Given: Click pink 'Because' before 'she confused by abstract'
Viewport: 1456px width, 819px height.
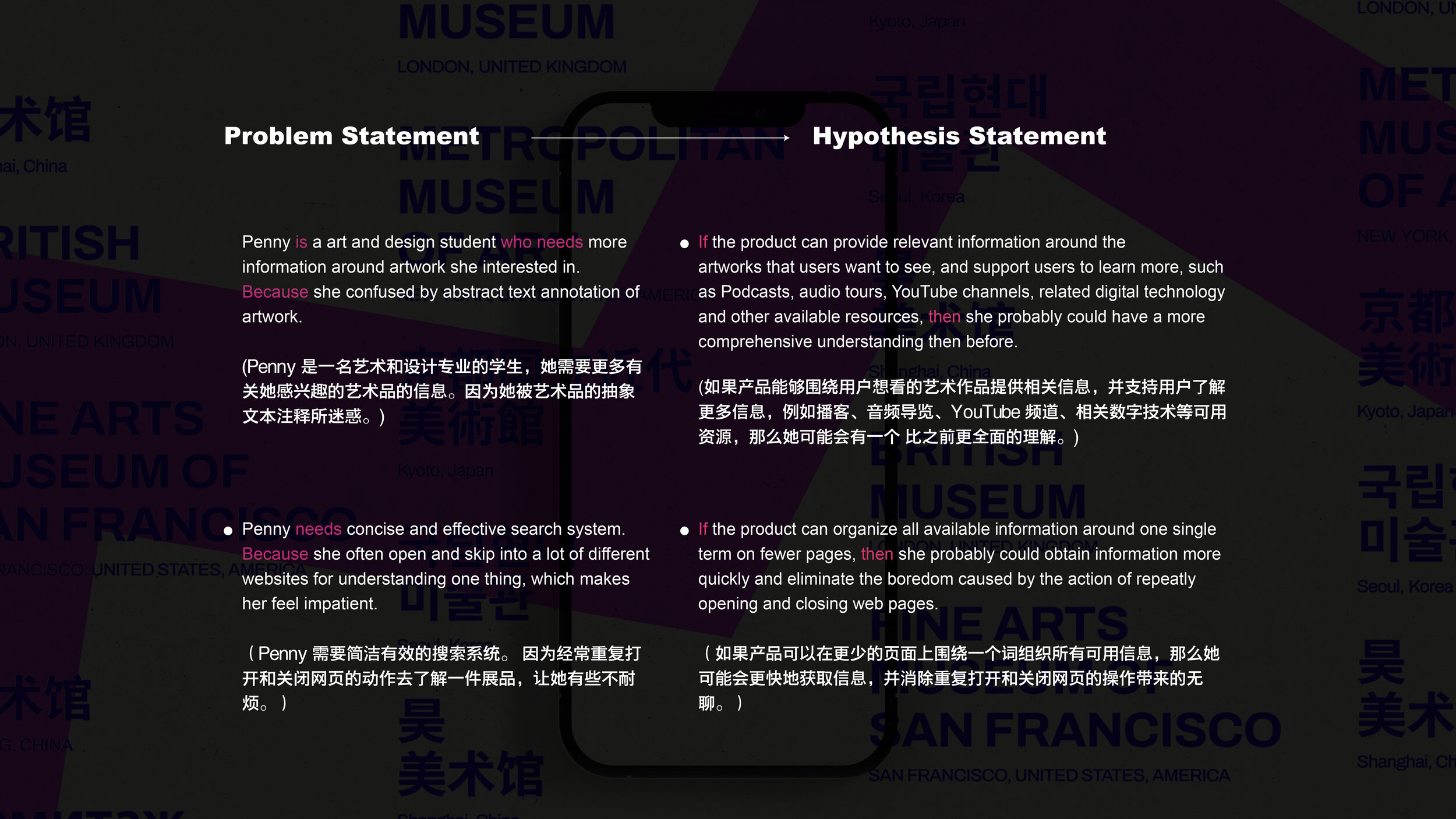Looking at the screenshot, I should pyautogui.click(x=275, y=292).
